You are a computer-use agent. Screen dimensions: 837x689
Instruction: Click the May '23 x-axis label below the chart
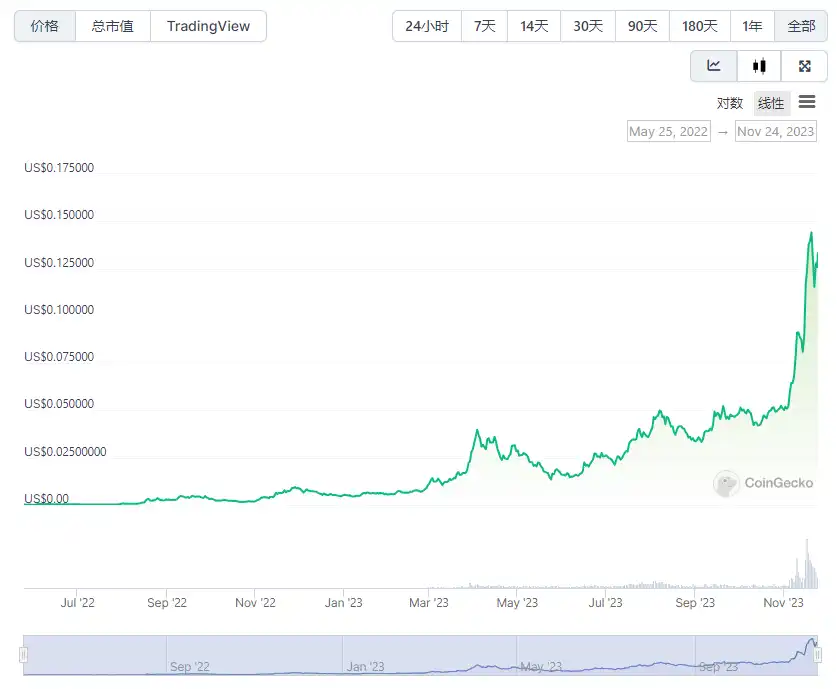[517, 603]
